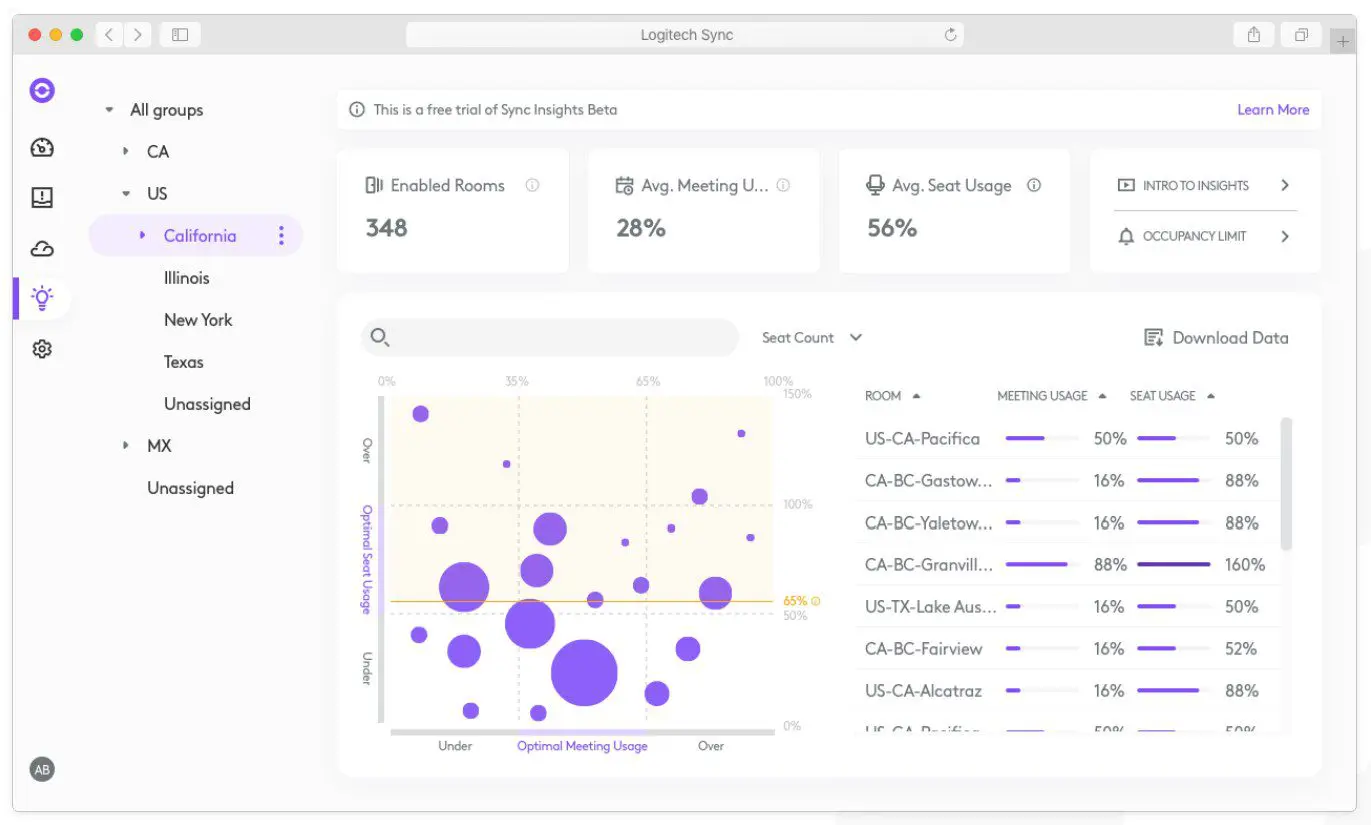The image size is (1371, 825).
Task: Click the Enabled Rooms card
Action: [453, 211]
